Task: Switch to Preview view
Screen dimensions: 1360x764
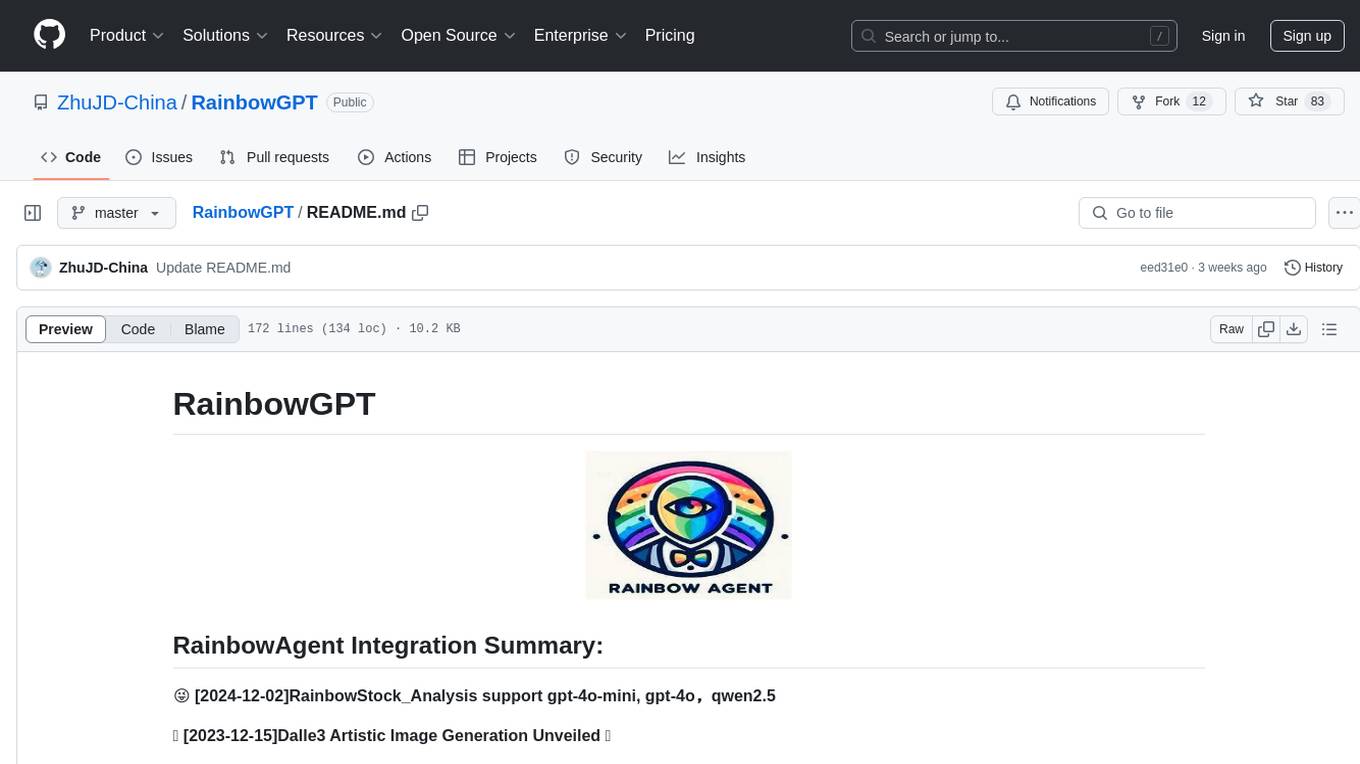Action: pyautogui.click(x=66, y=329)
